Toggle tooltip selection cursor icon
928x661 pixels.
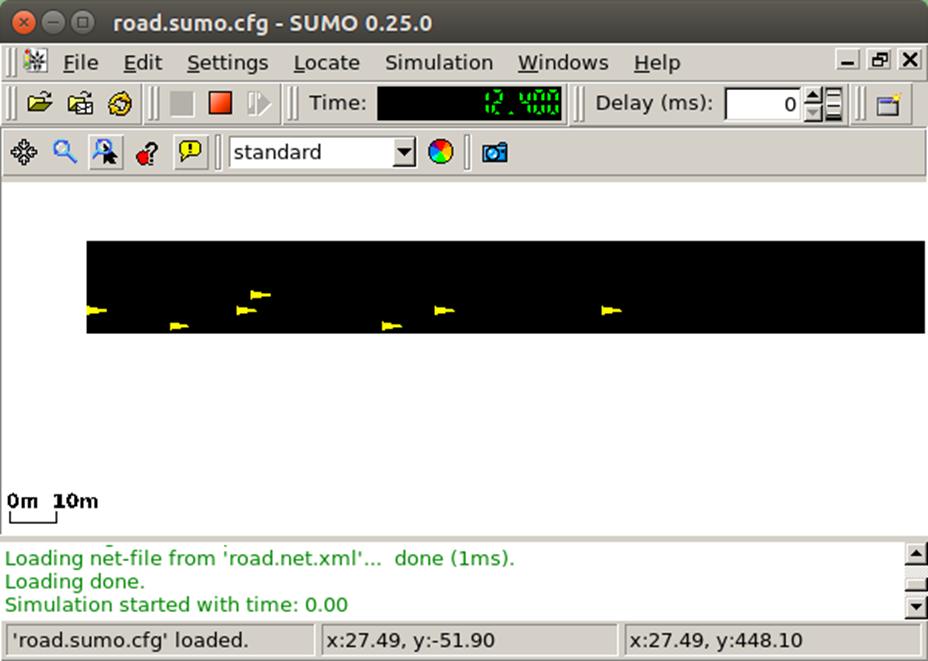tap(105, 152)
